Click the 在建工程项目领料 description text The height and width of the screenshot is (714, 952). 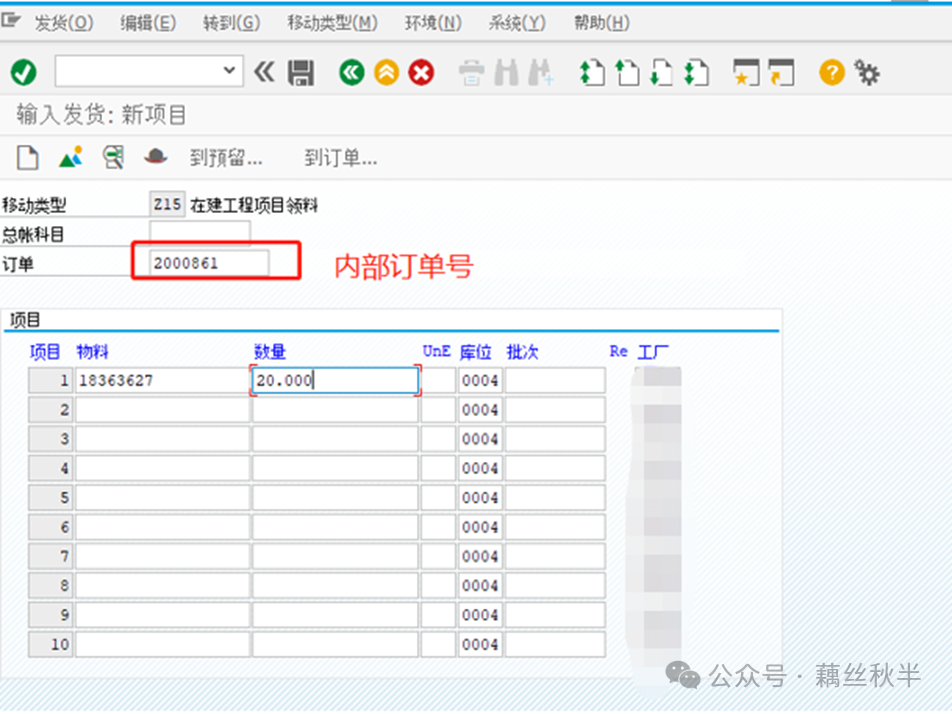(254, 205)
